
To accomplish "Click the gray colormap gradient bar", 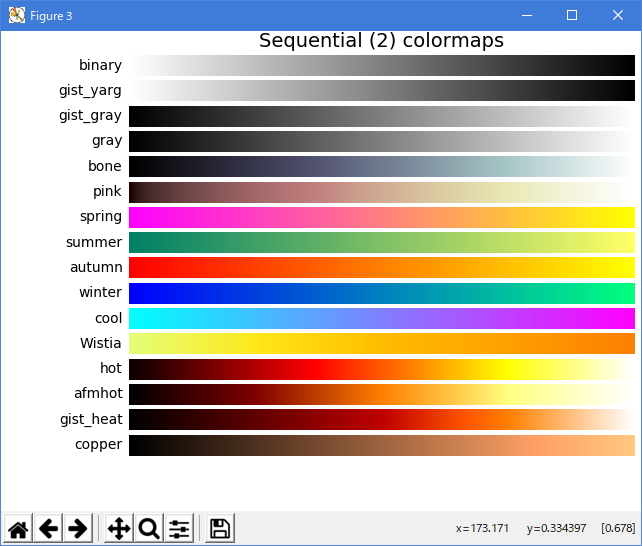I will click(x=382, y=141).
